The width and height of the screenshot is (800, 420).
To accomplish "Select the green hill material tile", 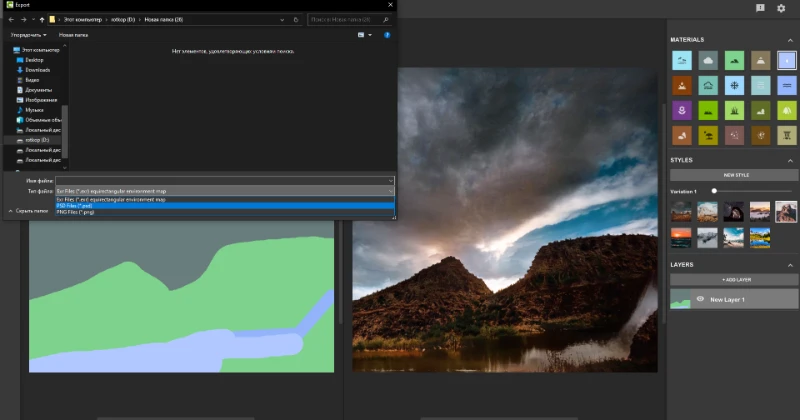I will (734, 60).
